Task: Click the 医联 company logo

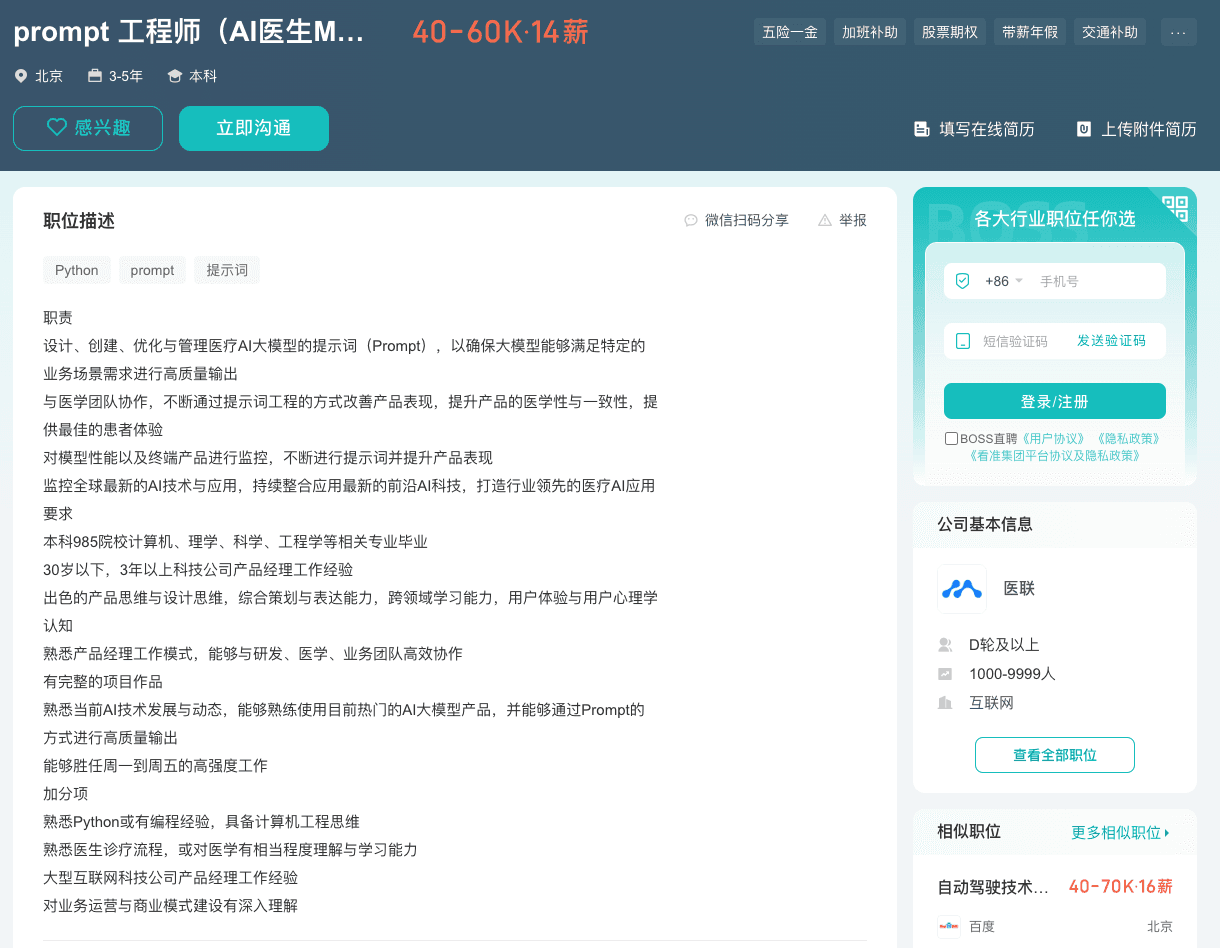Action: tap(962, 589)
